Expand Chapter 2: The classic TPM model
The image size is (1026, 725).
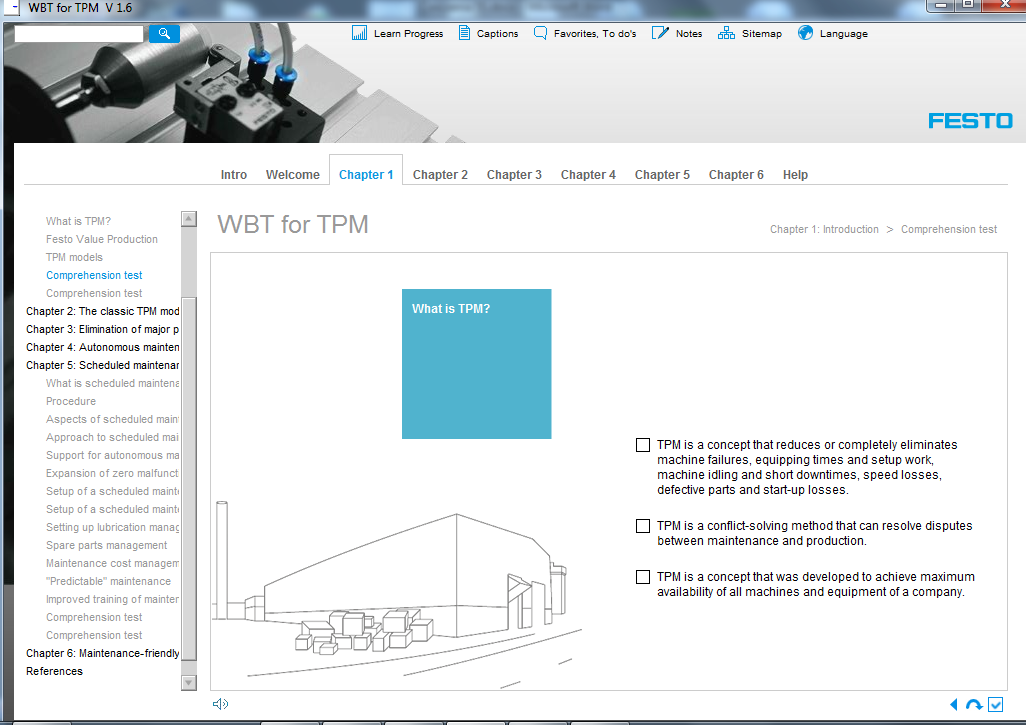click(102, 311)
